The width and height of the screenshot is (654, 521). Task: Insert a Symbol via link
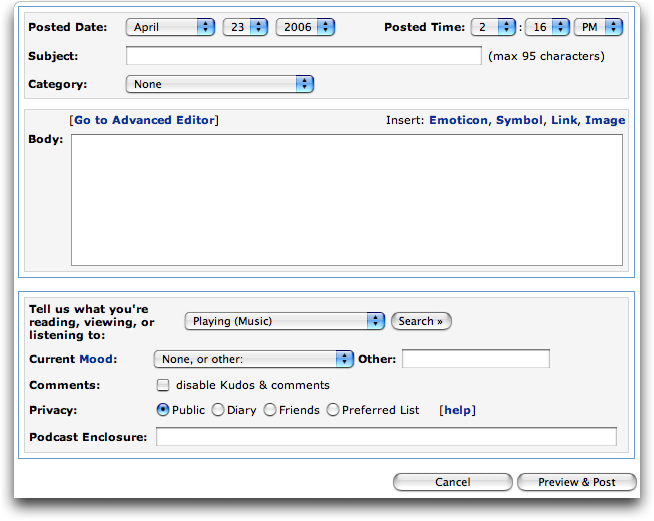click(519, 120)
